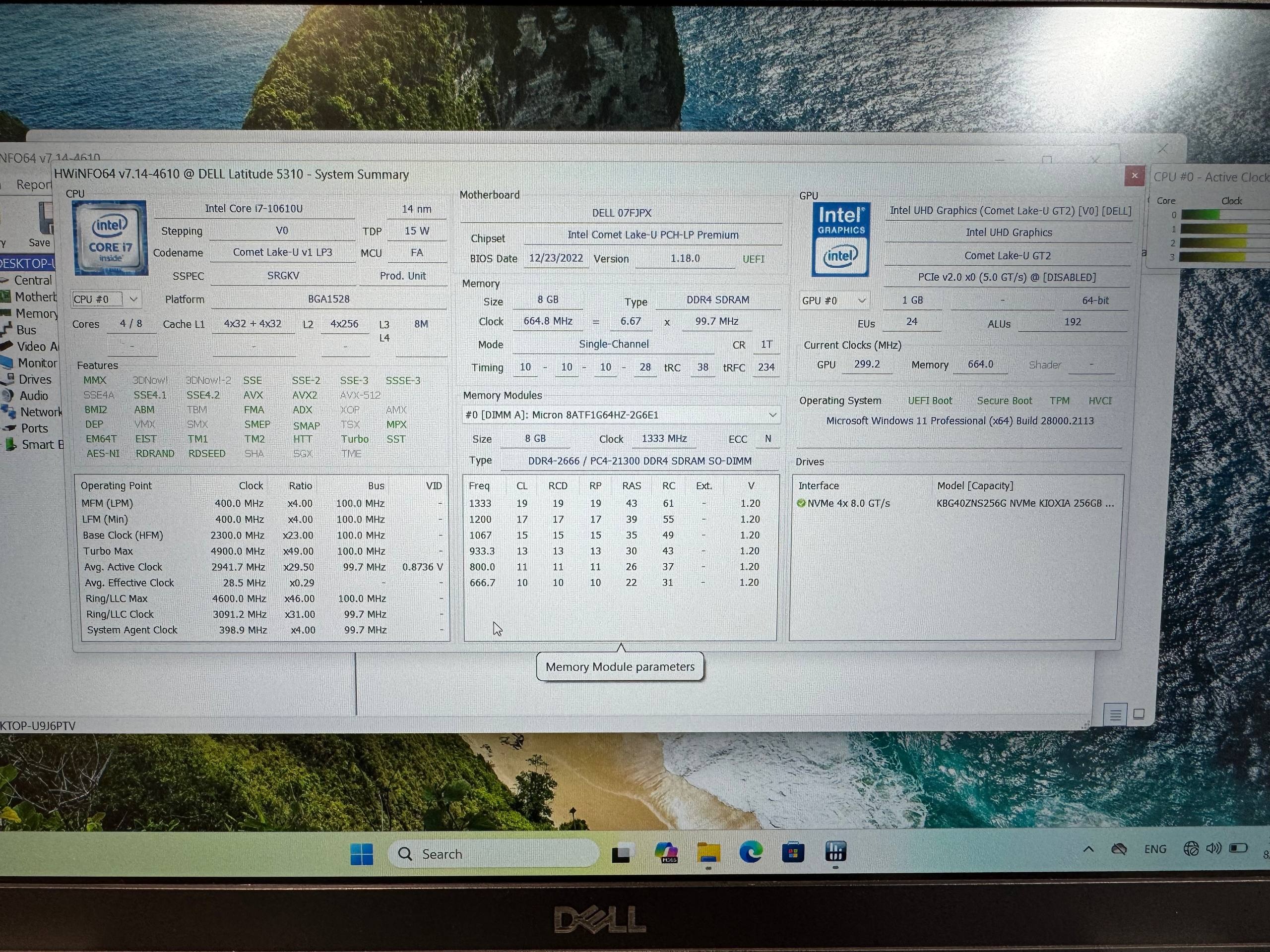Click the "Secure Boot" indicator
This screenshot has width=1270, height=952.
[1004, 401]
